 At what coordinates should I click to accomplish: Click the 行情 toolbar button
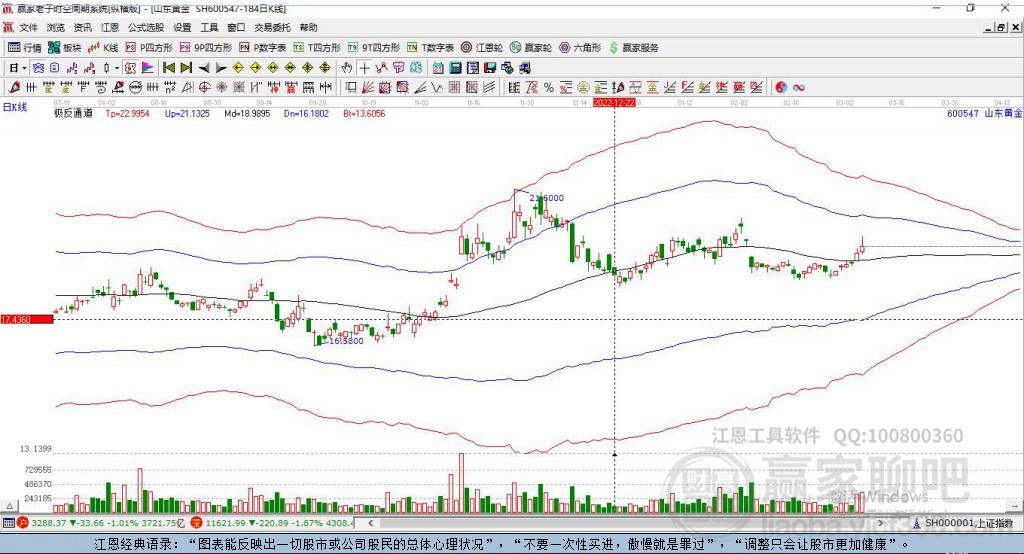click(x=25, y=48)
